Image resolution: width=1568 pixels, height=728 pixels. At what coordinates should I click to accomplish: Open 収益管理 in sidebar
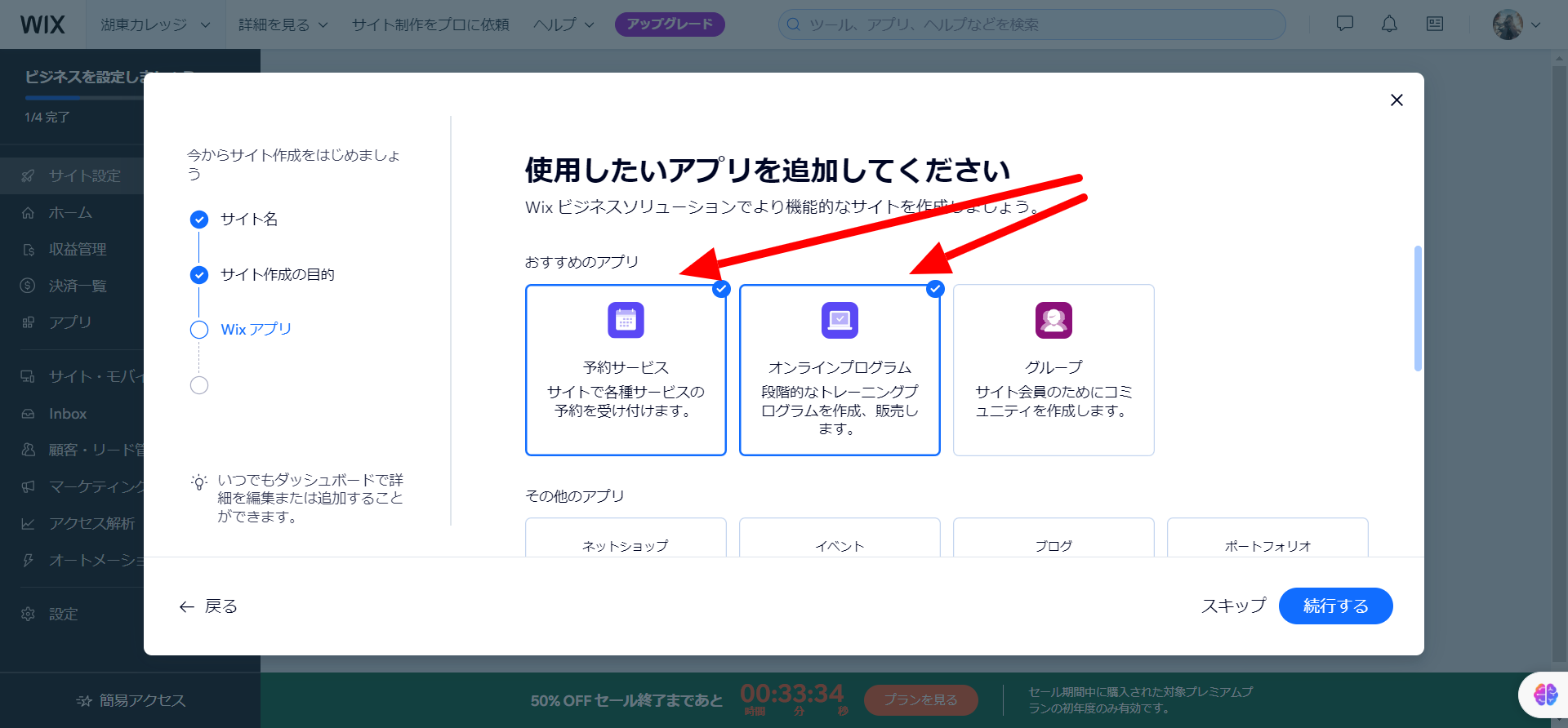[78, 249]
